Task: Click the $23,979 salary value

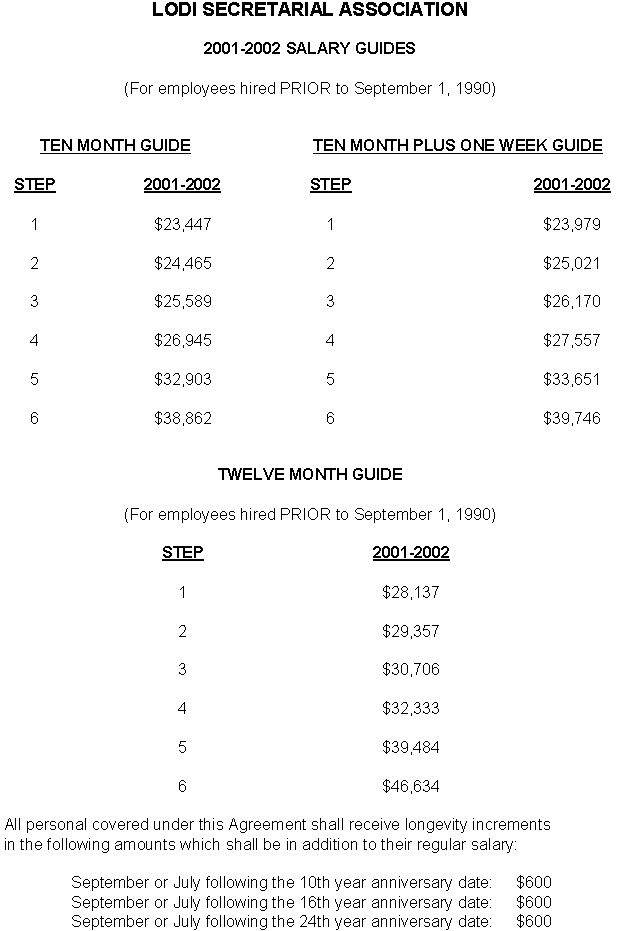Action: pos(572,224)
